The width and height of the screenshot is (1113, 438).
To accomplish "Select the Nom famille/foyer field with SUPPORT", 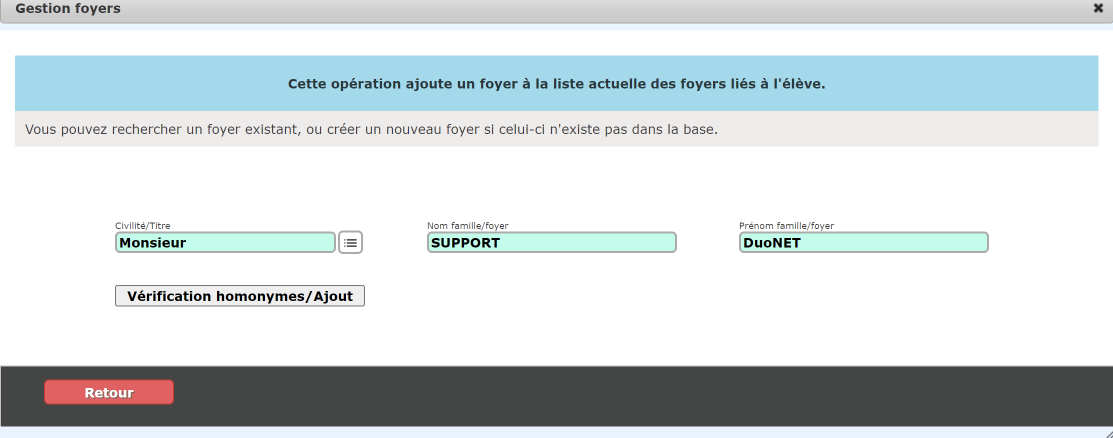I will 552,242.
